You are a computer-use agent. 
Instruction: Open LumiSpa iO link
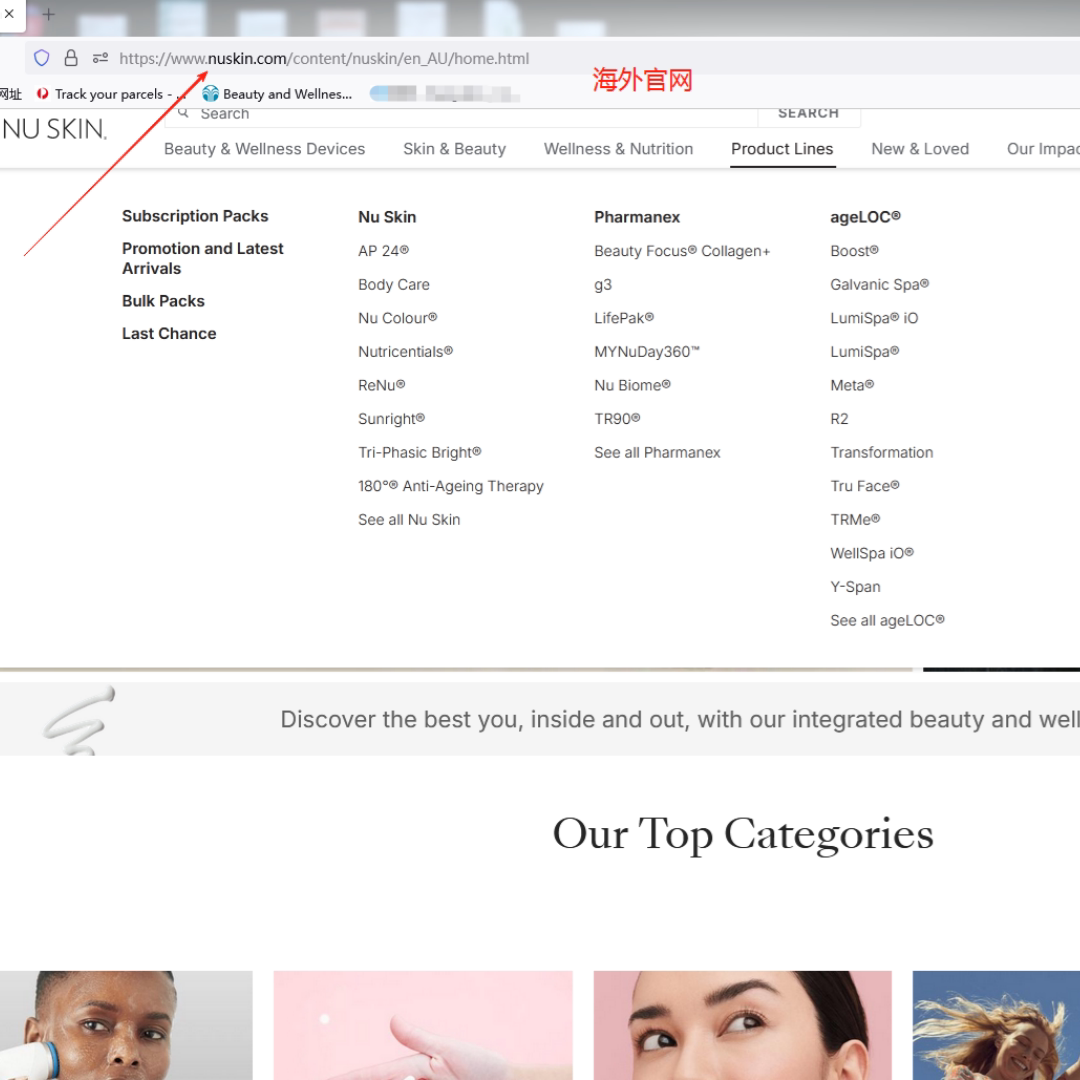click(x=874, y=318)
